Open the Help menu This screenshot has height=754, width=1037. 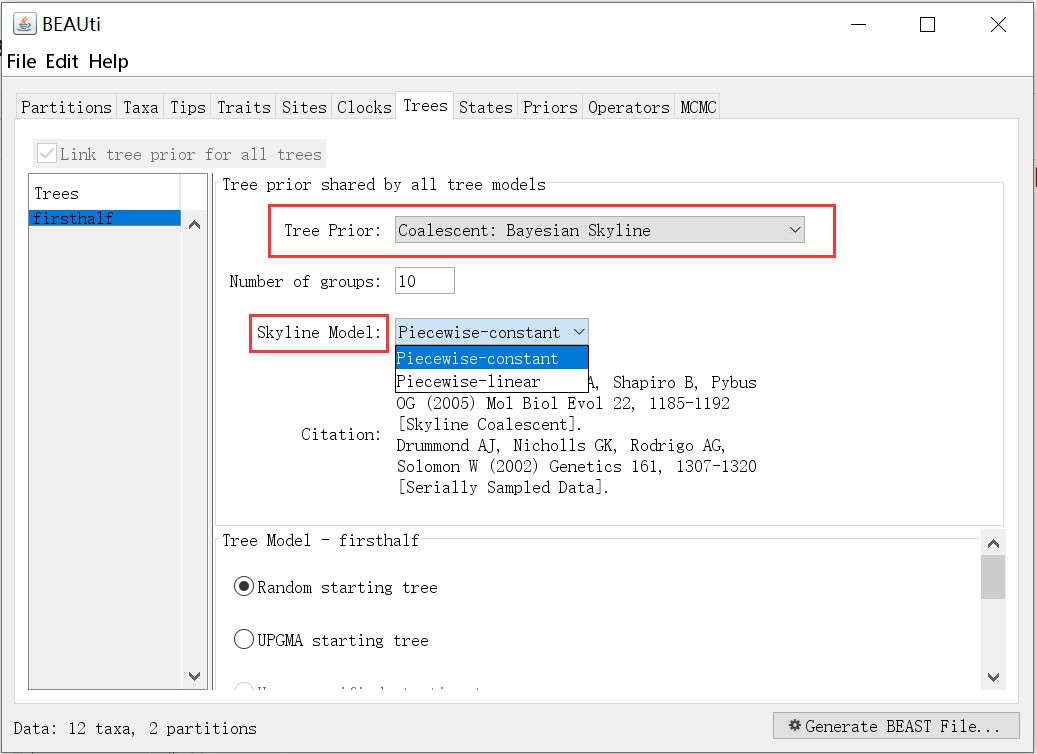(108, 62)
